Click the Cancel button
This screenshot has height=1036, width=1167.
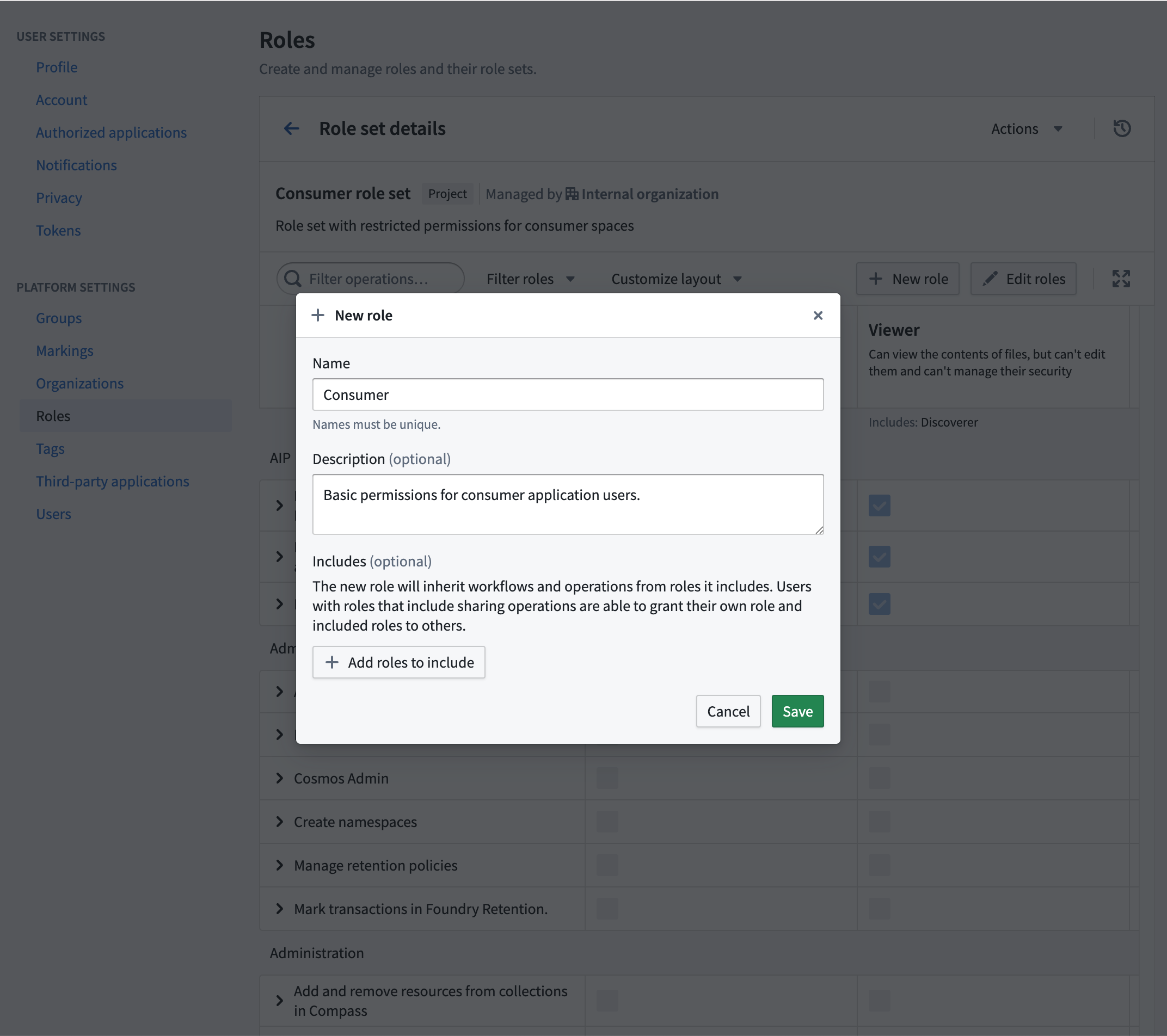[x=728, y=711]
